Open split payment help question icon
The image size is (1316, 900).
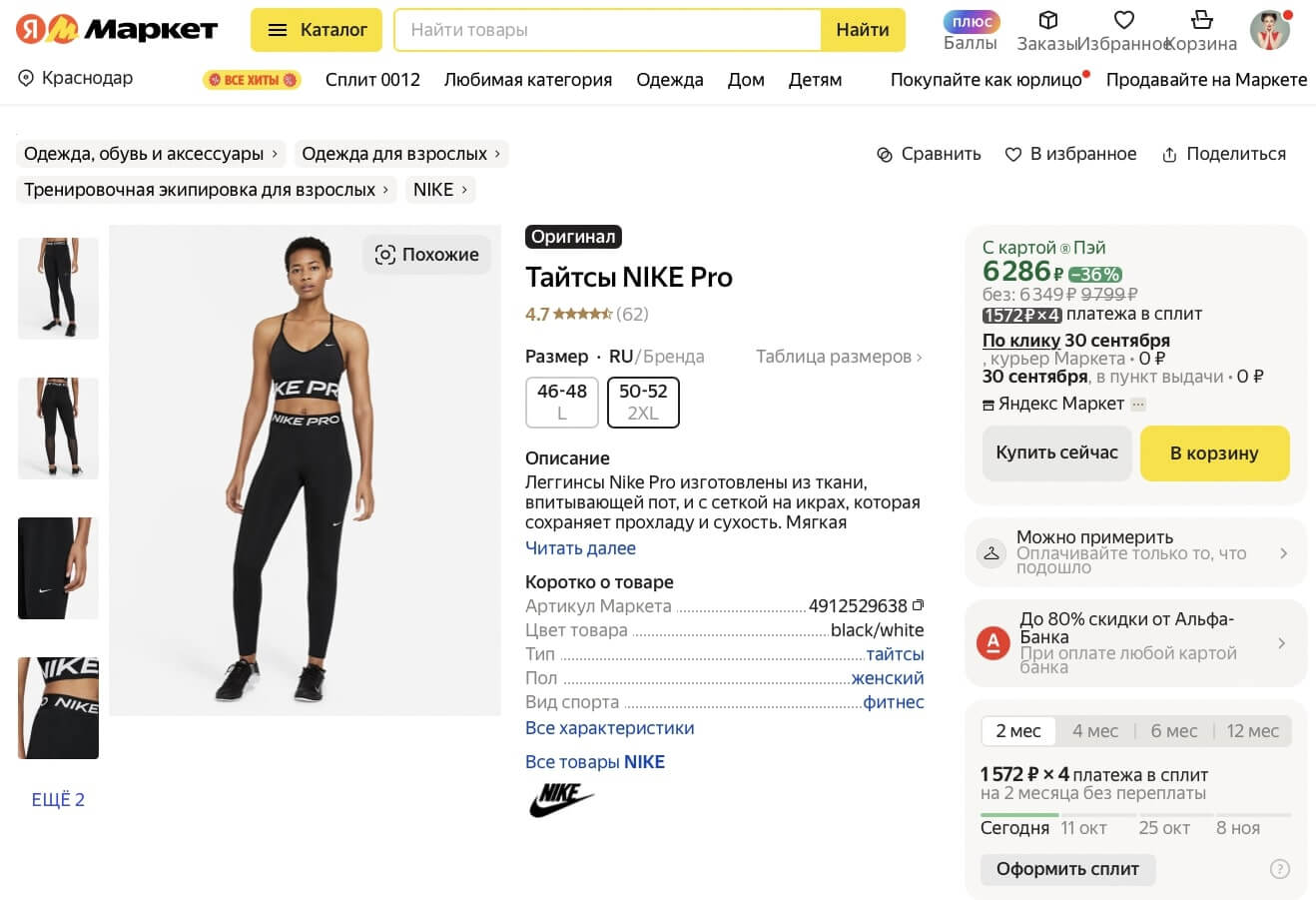tap(1279, 869)
